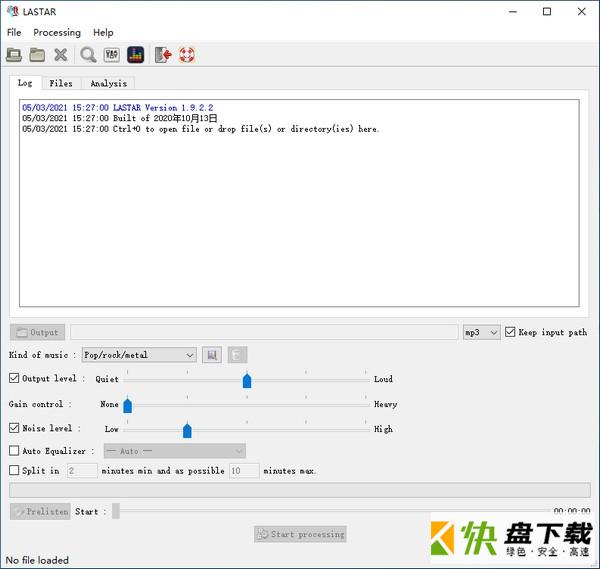This screenshot has height=569, width=600.
Task: Click the exit door toolbar icon
Action: [x=163, y=55]
